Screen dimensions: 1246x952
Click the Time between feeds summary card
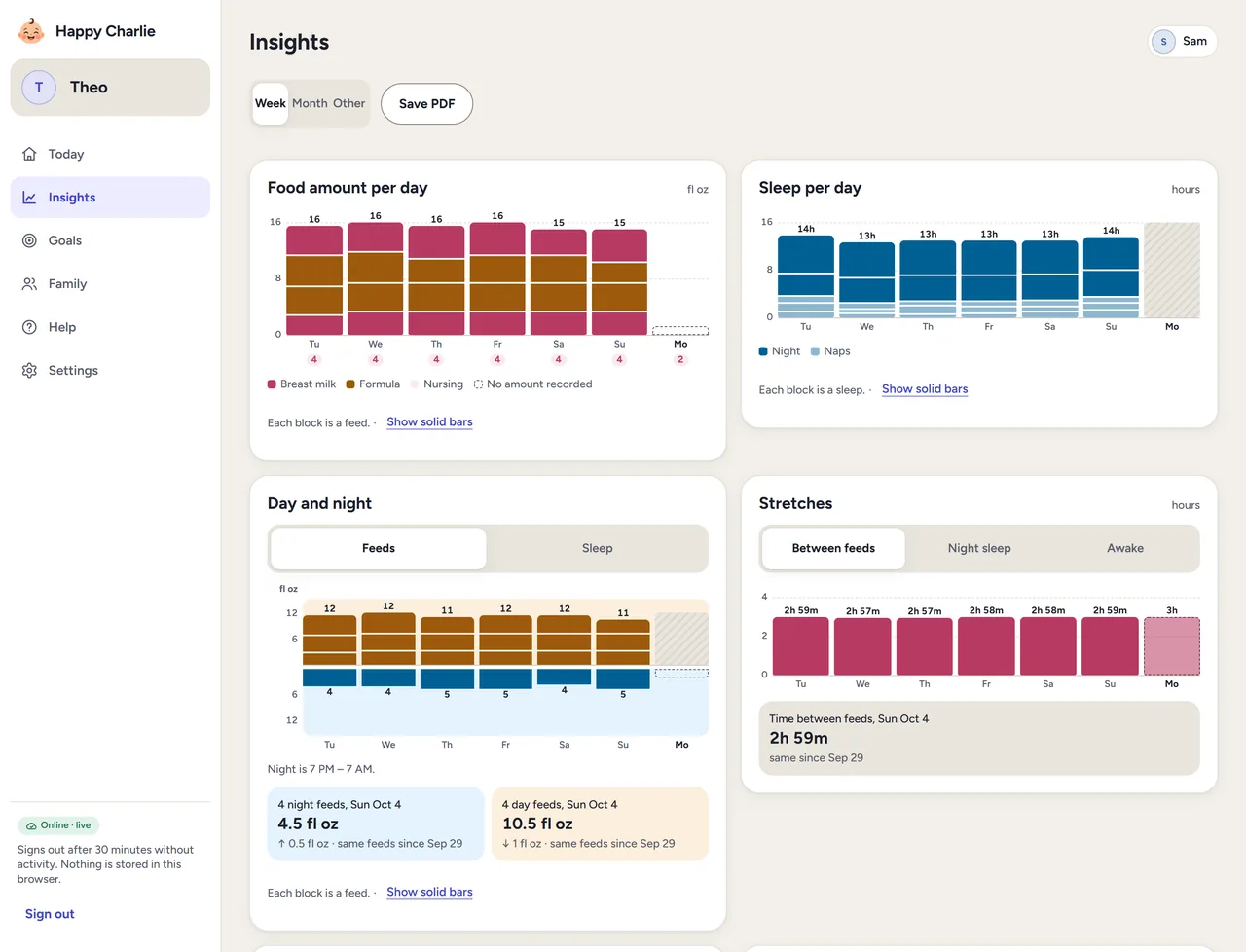(x=979, y=739)
